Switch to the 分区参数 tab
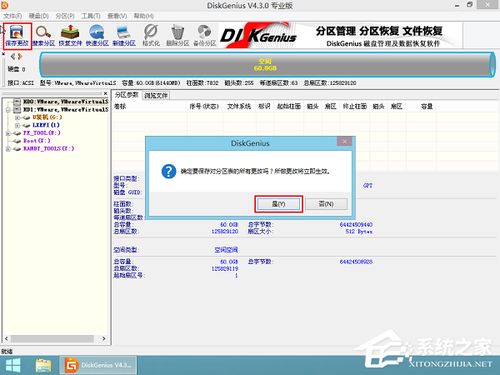Viewport: 500px width, 375px height. tap(126, 95)
